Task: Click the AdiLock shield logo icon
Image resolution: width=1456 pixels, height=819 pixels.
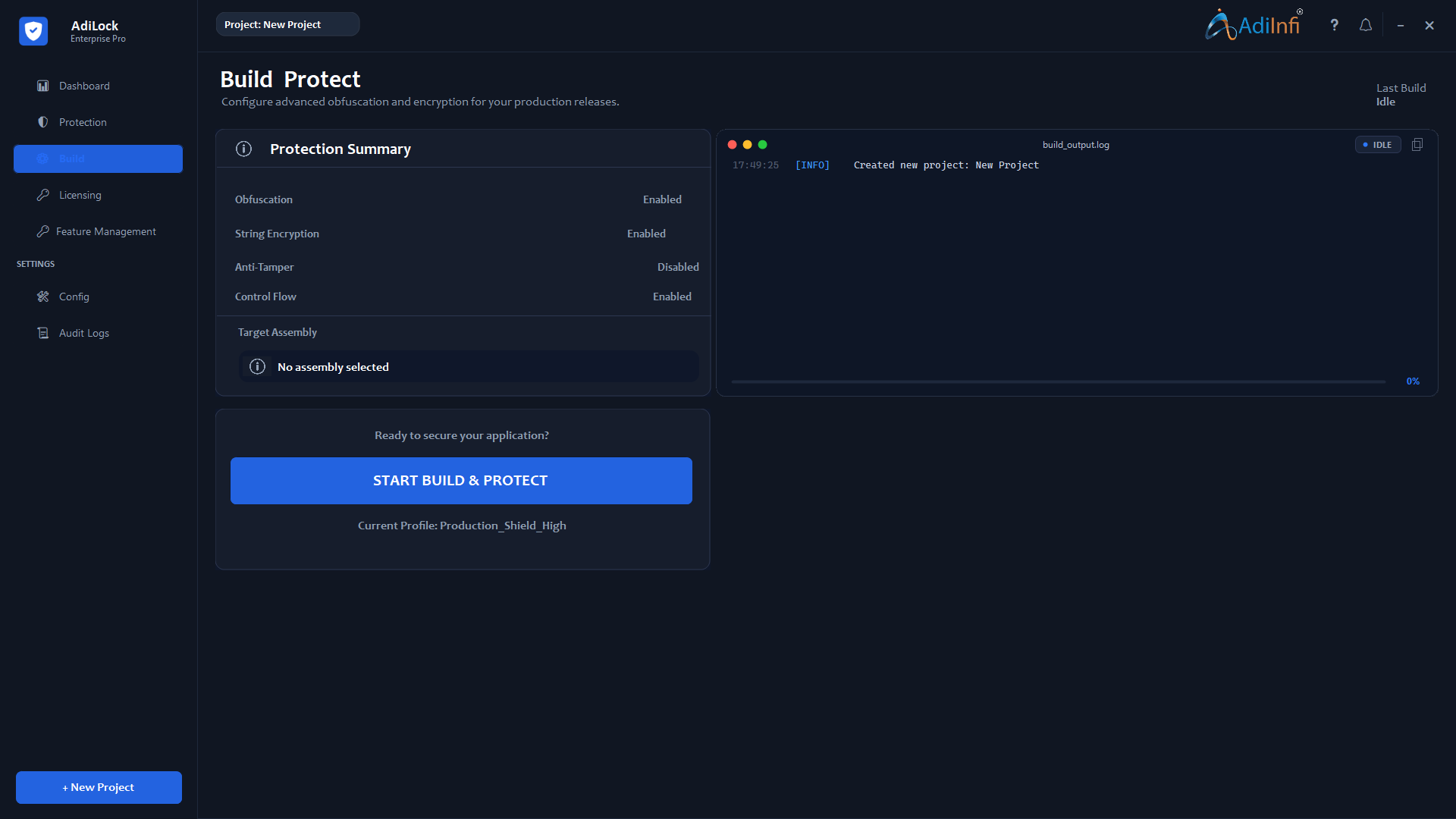Action: [33, 31]
